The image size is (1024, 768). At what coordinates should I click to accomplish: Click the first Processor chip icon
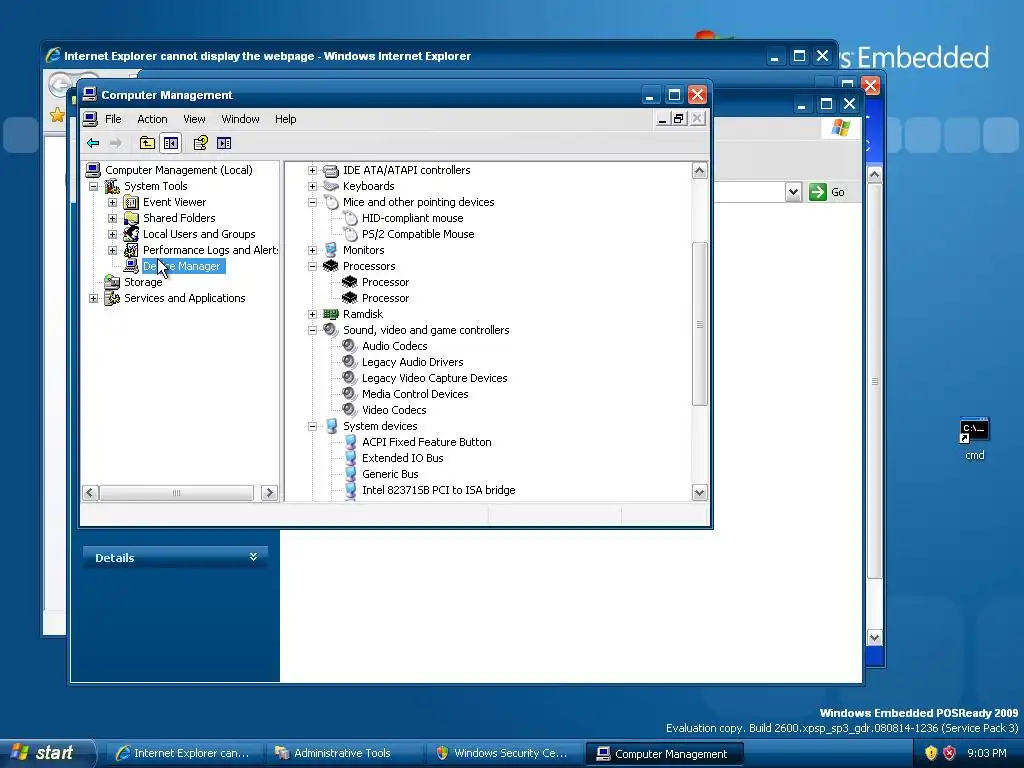pyautogui.click(x=350, y=282)
